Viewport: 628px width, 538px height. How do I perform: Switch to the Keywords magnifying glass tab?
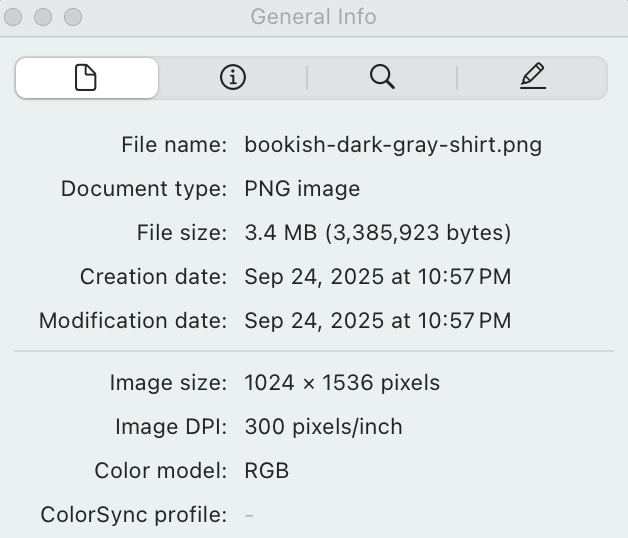382,78
